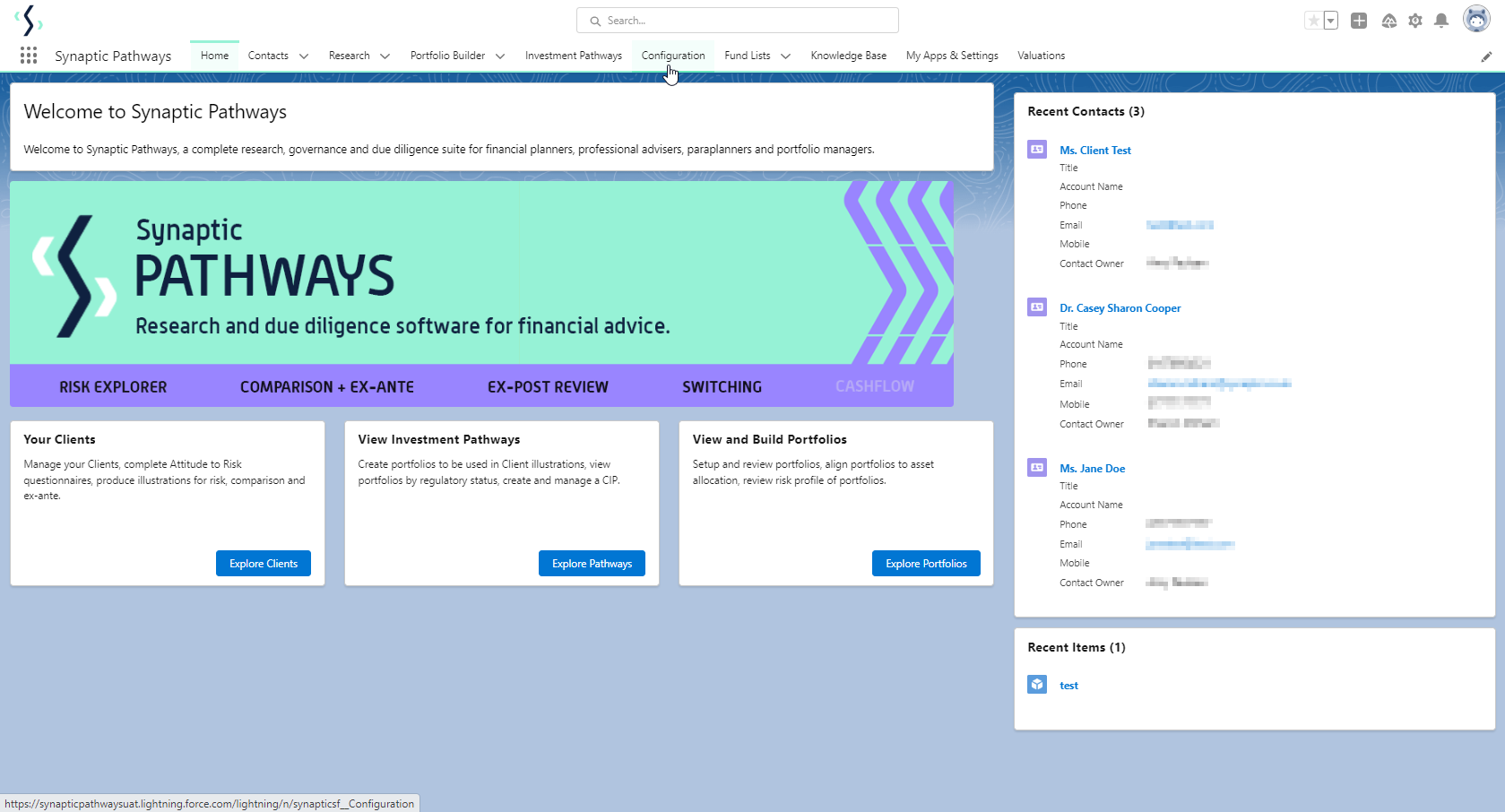
Task: Expand the Contacts tab dropdown chevron
Action: [x=304, y=56]
